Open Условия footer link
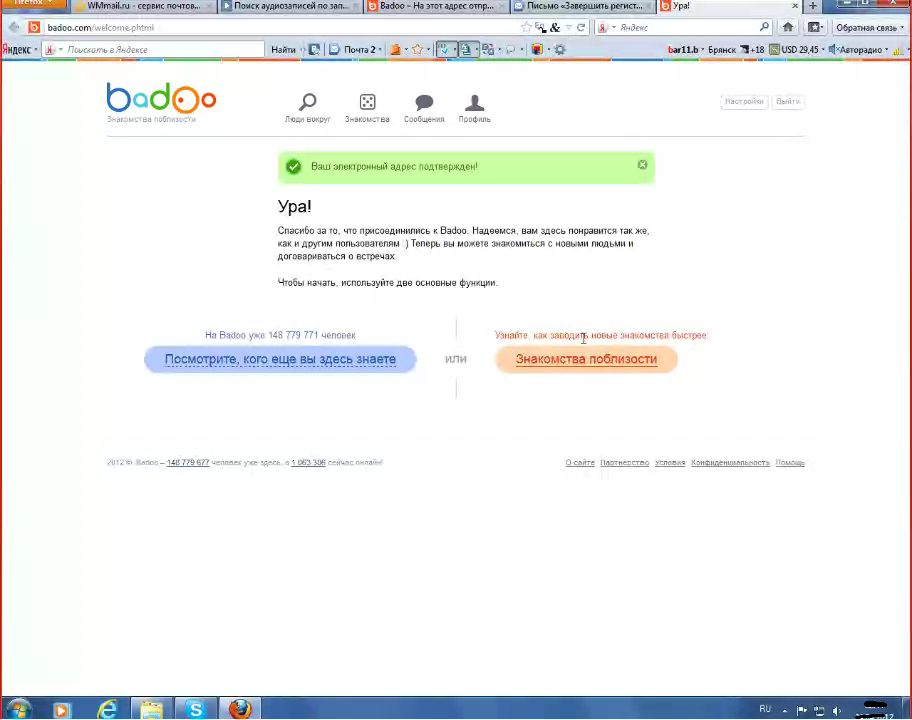The image size is (912, 720). [x=670, y=462]
